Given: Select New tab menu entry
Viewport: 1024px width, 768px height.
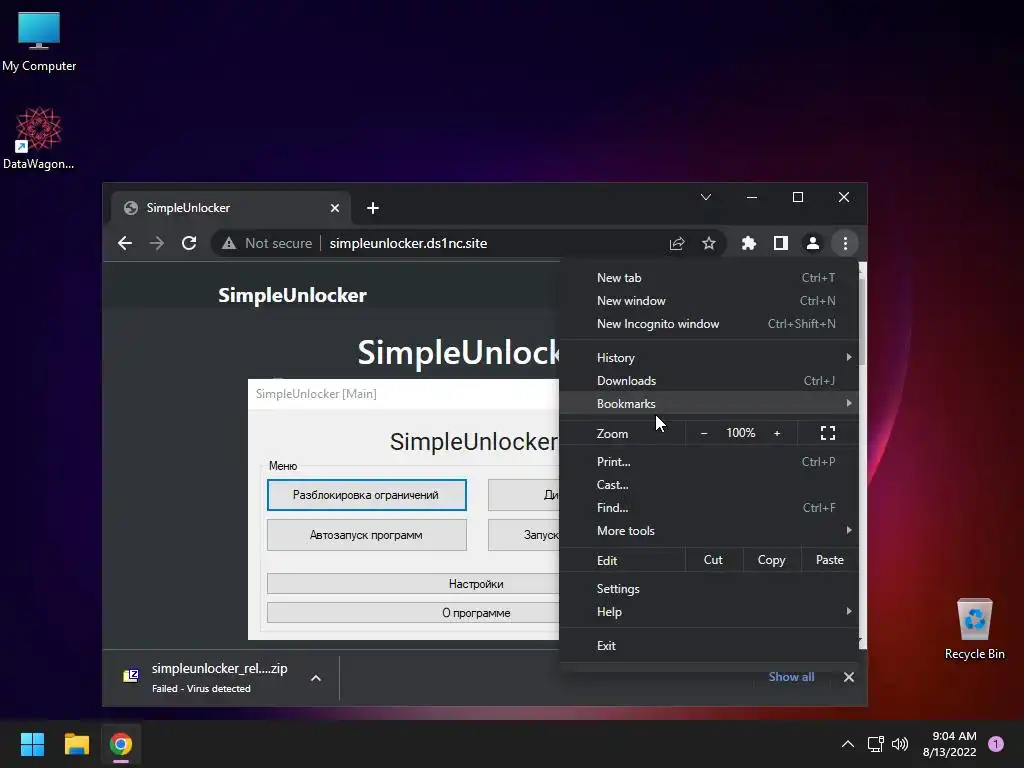Looking at the screenshot, I should 709,278.
